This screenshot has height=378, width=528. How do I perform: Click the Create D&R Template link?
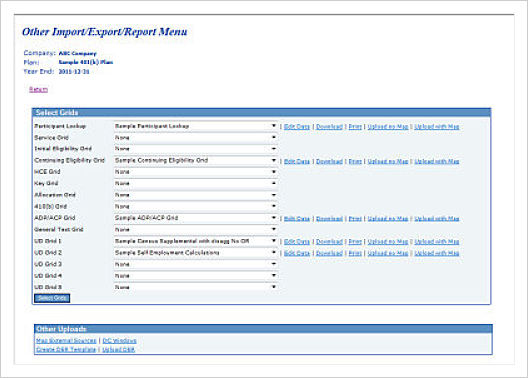tap(66, 349)
